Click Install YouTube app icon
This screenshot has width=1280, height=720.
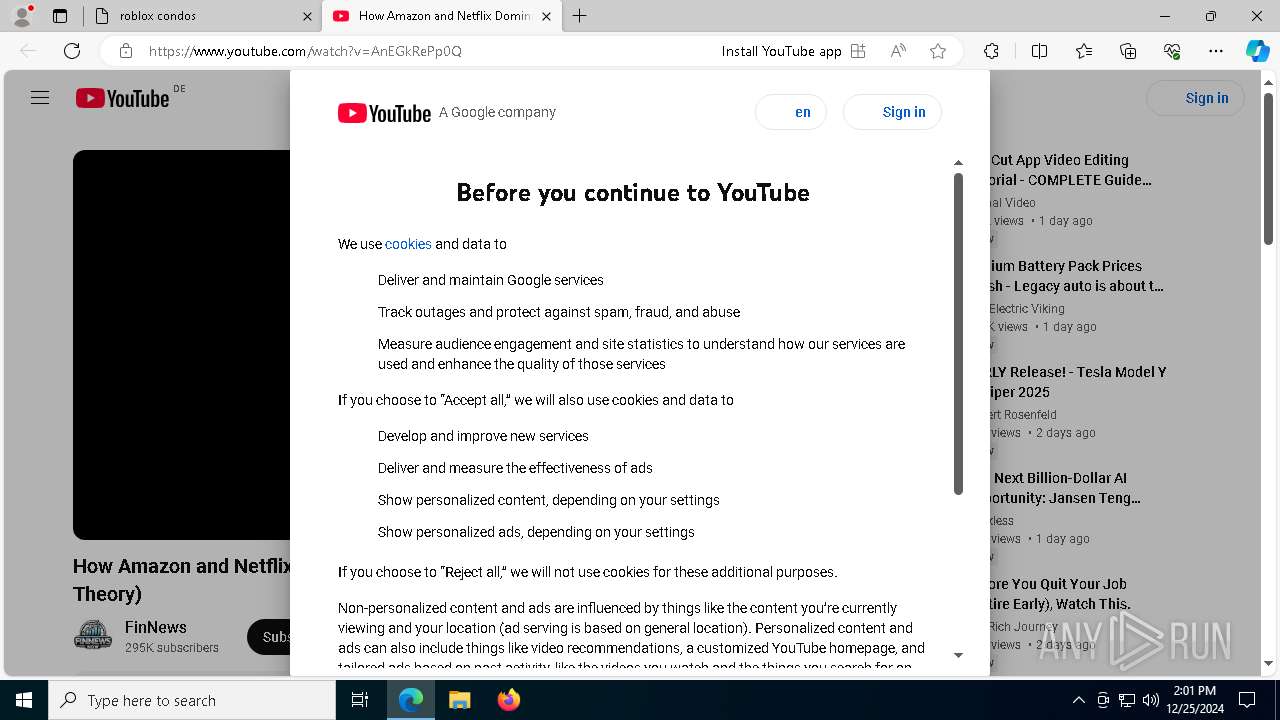click(x=858, y=51)
